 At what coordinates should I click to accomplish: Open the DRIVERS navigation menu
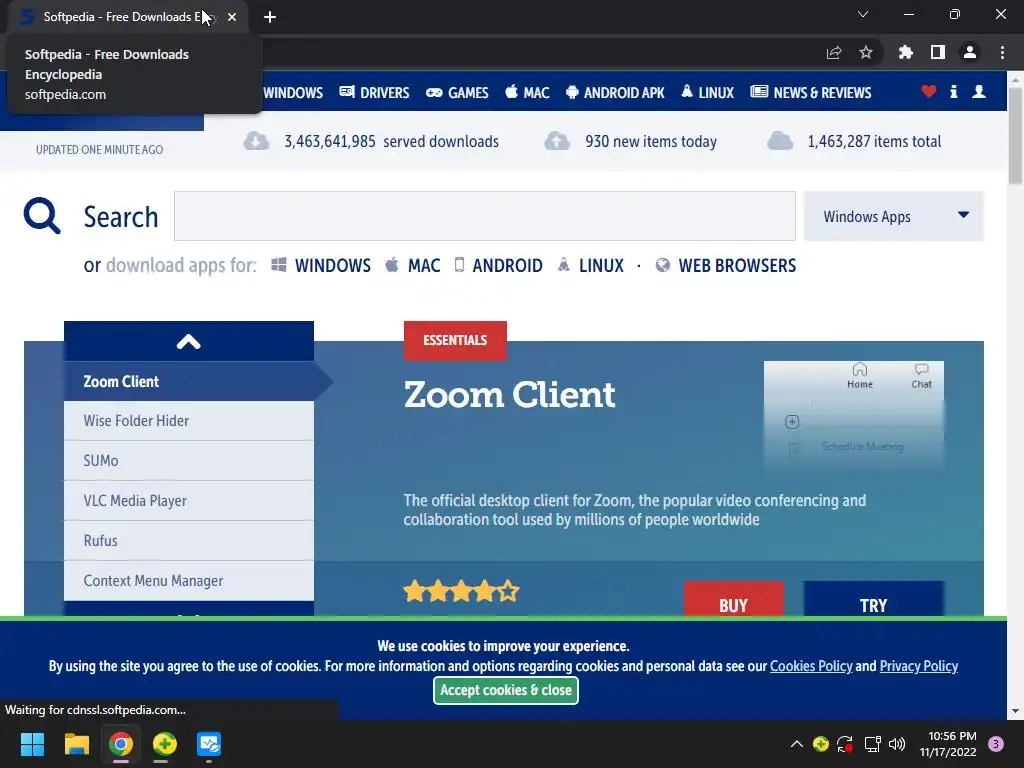374,93
